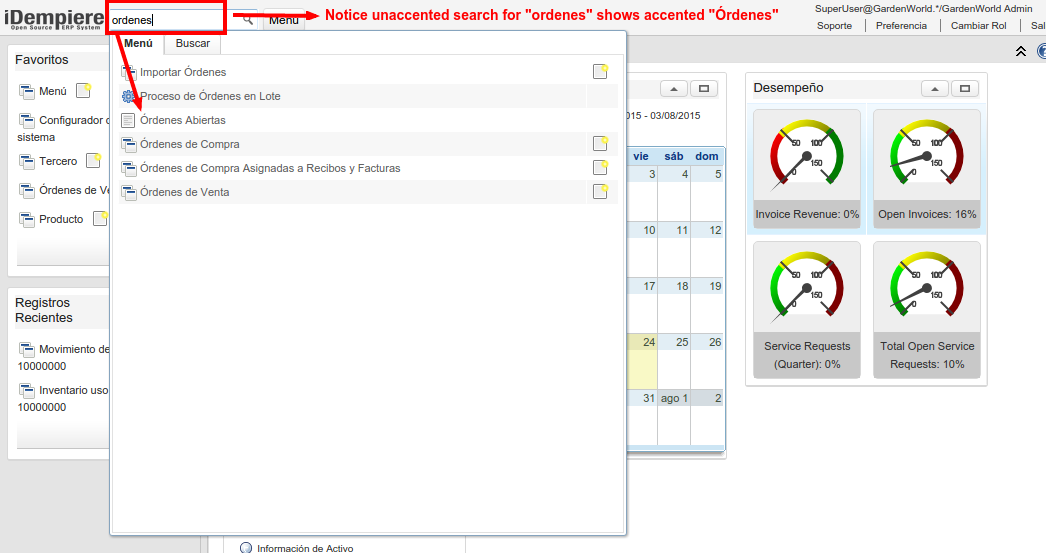Click the search magnifier icon beside the search field
Screen dimensions: 1046x553
247,19
